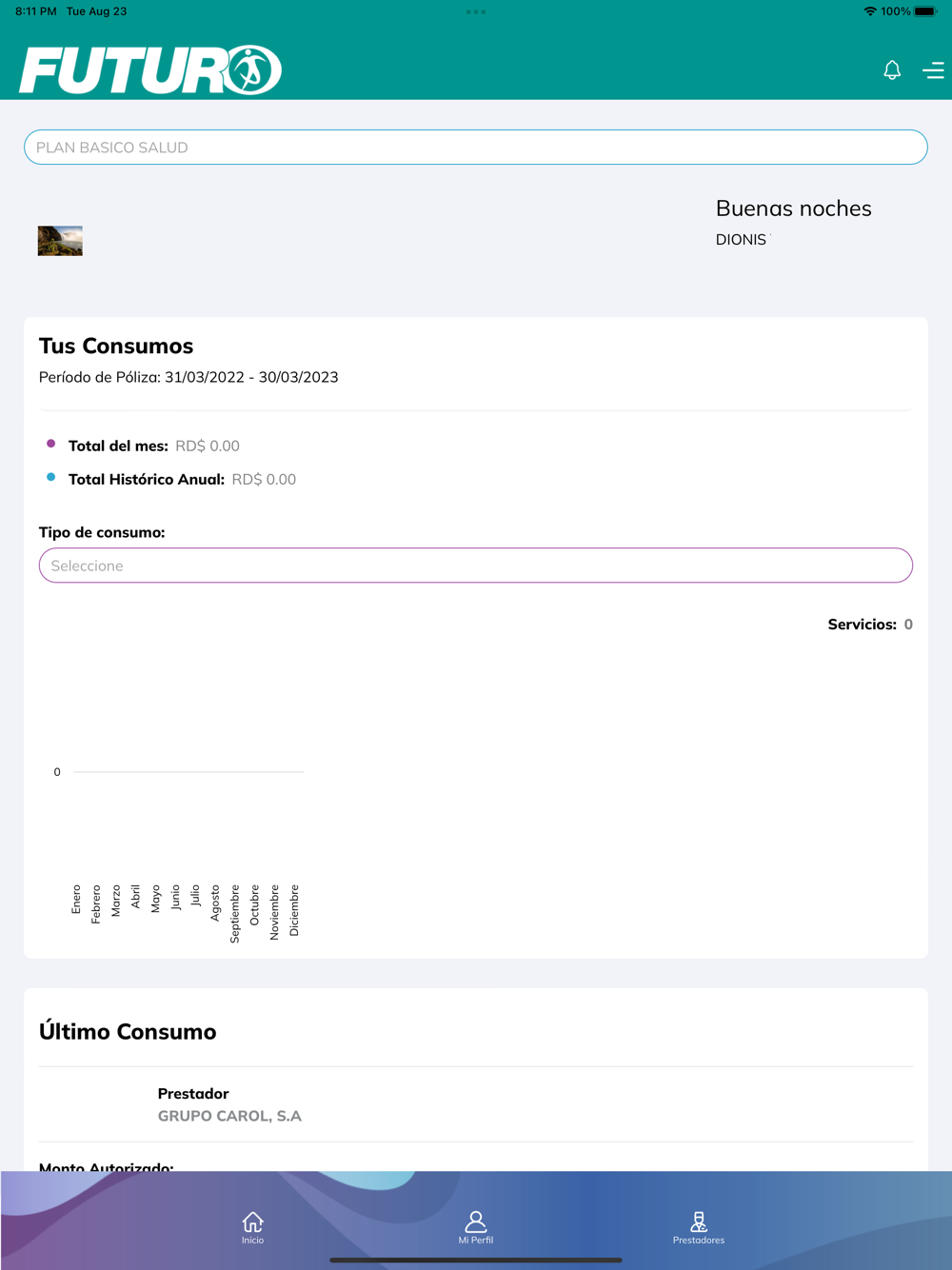
Task: Click the blue Total Histórico Anual dot
Action: pos(51,477)
